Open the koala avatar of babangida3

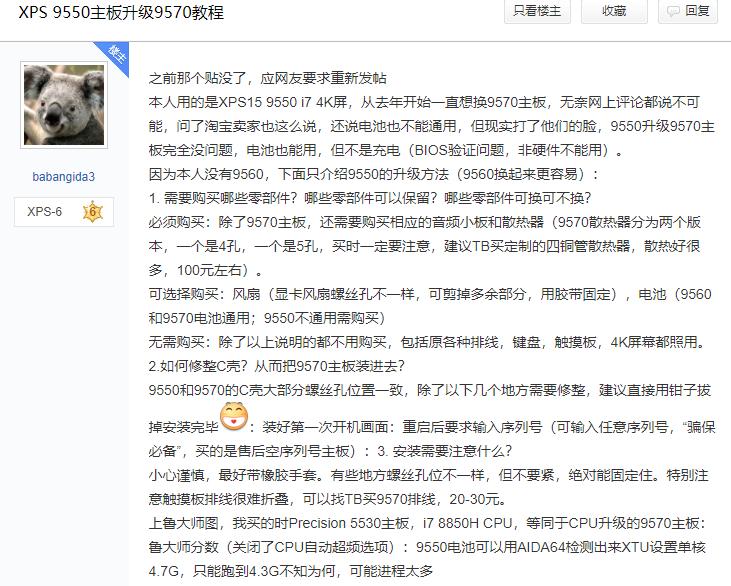[64, 105]
